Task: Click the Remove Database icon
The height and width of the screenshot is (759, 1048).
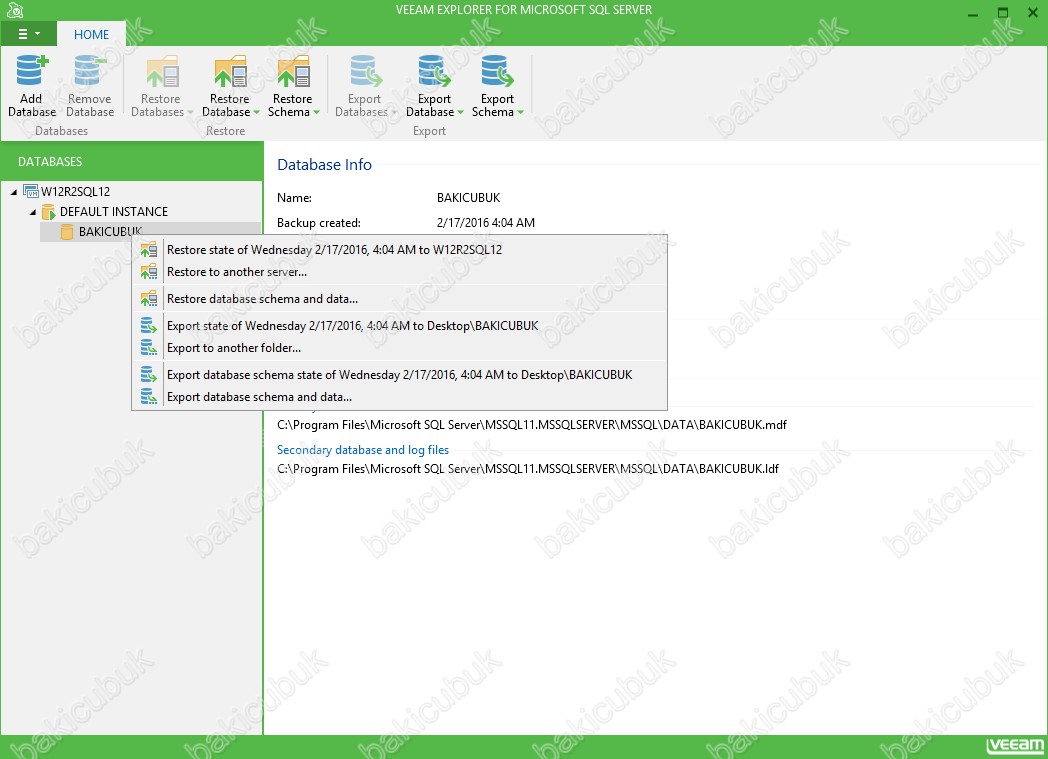Action: pyautogui.click(x=90, y=71)
